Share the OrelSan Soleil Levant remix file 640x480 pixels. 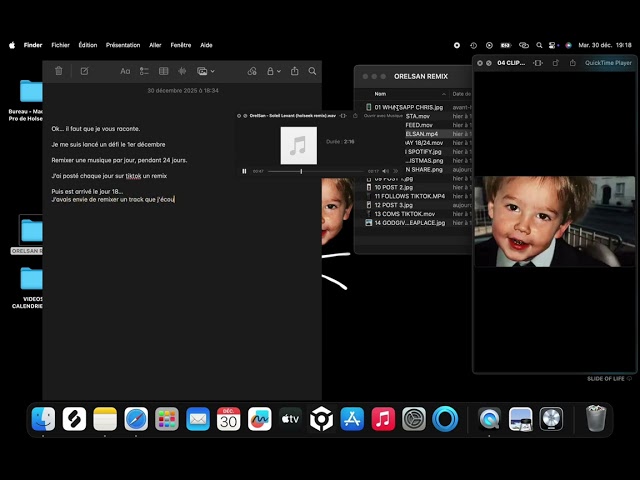pos(355,116)
